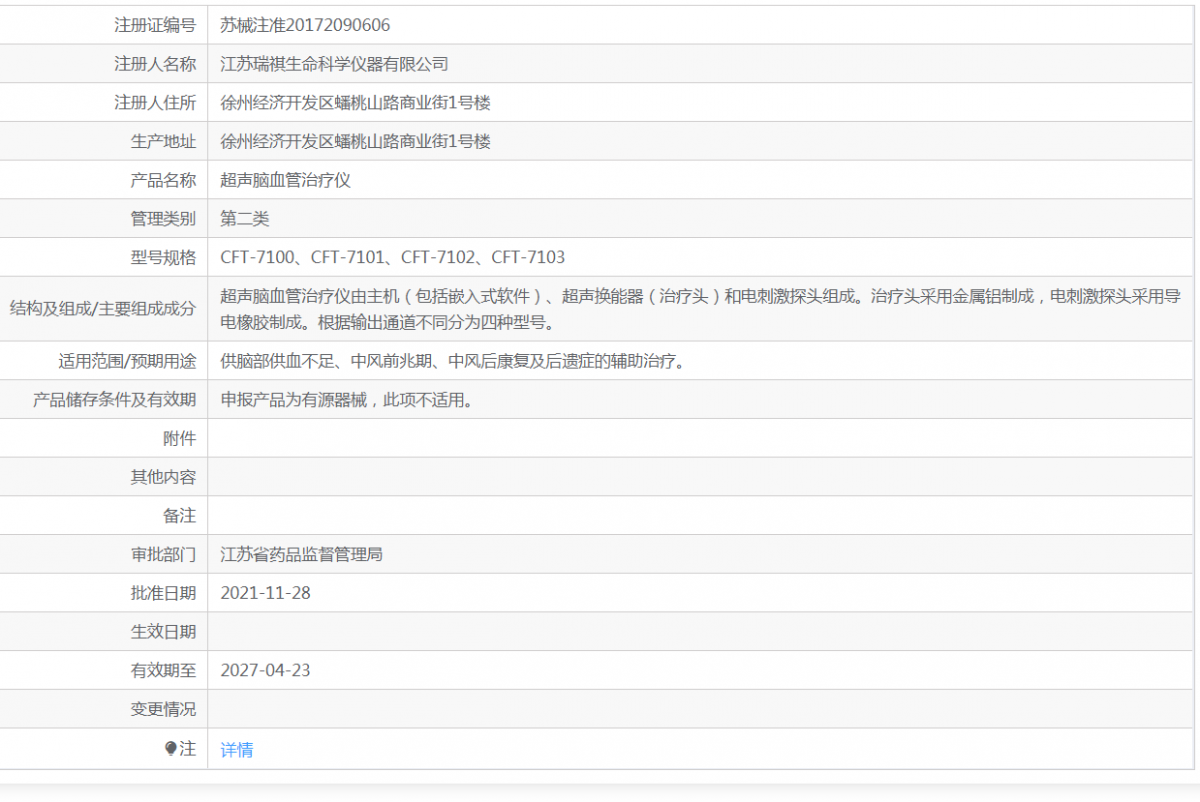Click management category value 第二类
This screenshot has width=1200, height=802.
click(245, 219)
